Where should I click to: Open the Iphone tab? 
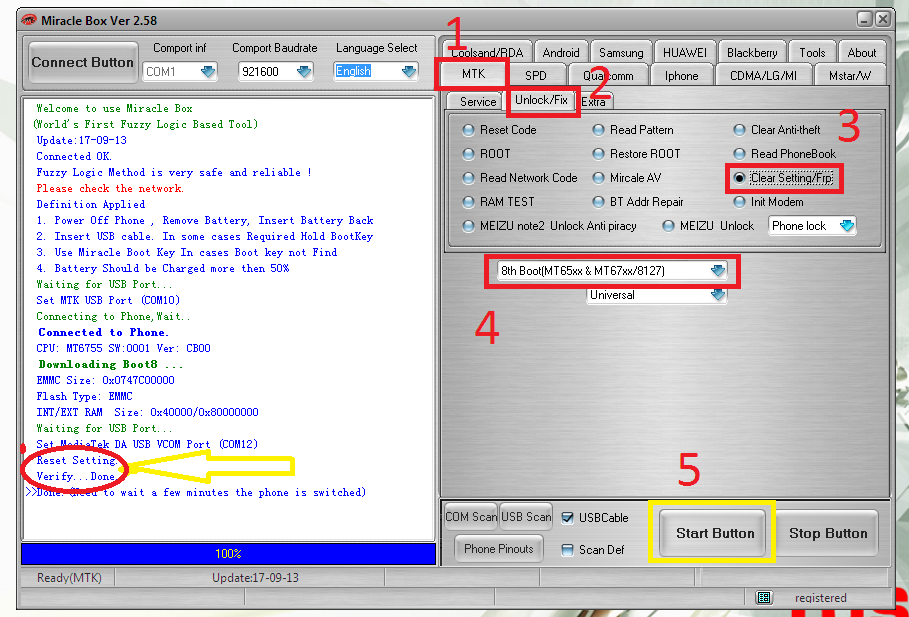tap(681, 75)
